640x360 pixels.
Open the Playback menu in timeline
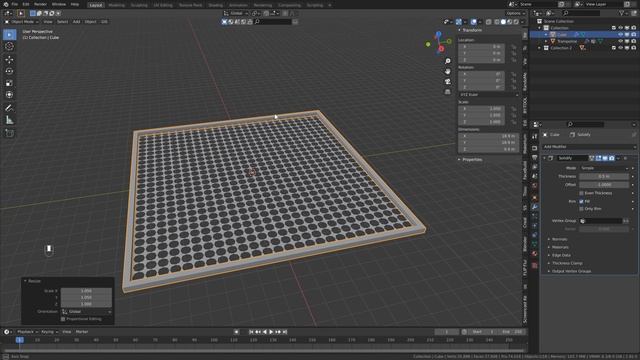click(x=27, y=332)
